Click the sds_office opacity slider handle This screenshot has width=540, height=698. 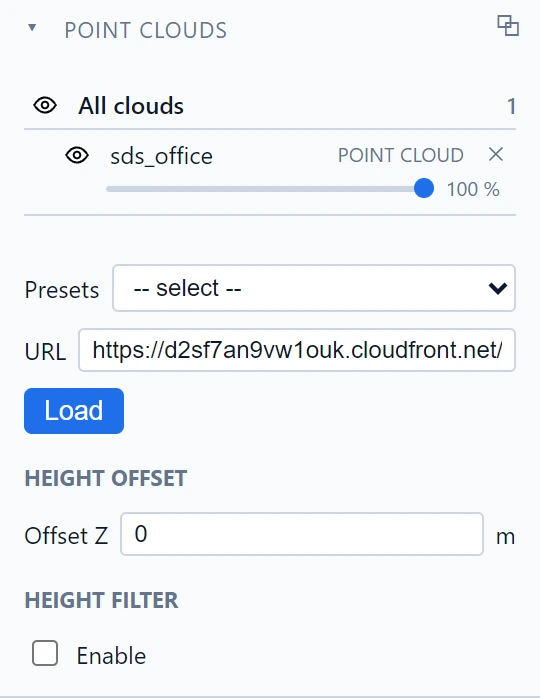pos(423,188)
